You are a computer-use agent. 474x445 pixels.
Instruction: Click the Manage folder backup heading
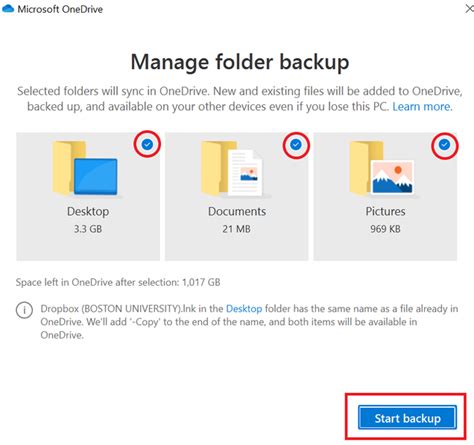(240, 63)
